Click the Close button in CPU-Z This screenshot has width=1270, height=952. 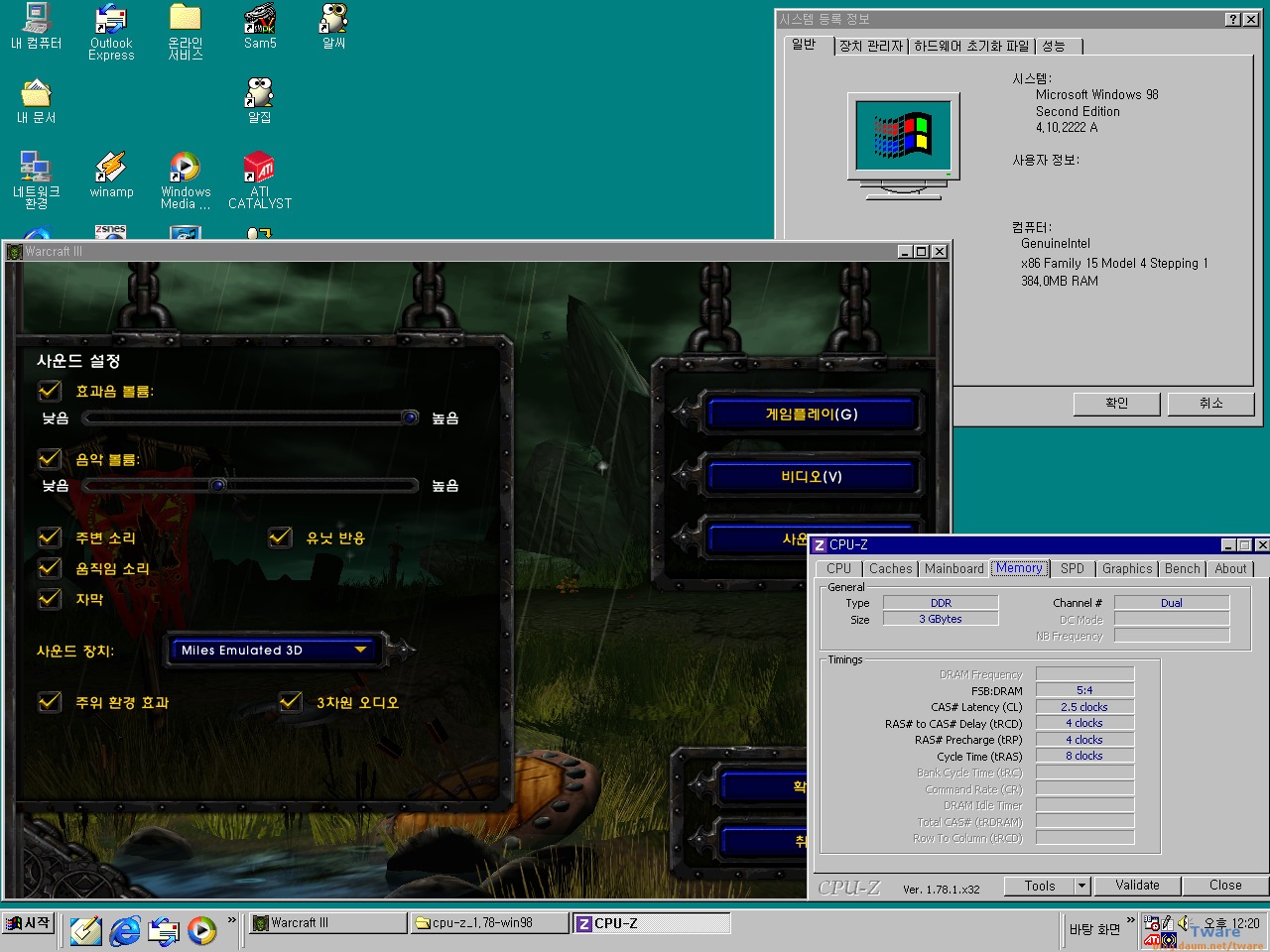(x=1225, y=886)
